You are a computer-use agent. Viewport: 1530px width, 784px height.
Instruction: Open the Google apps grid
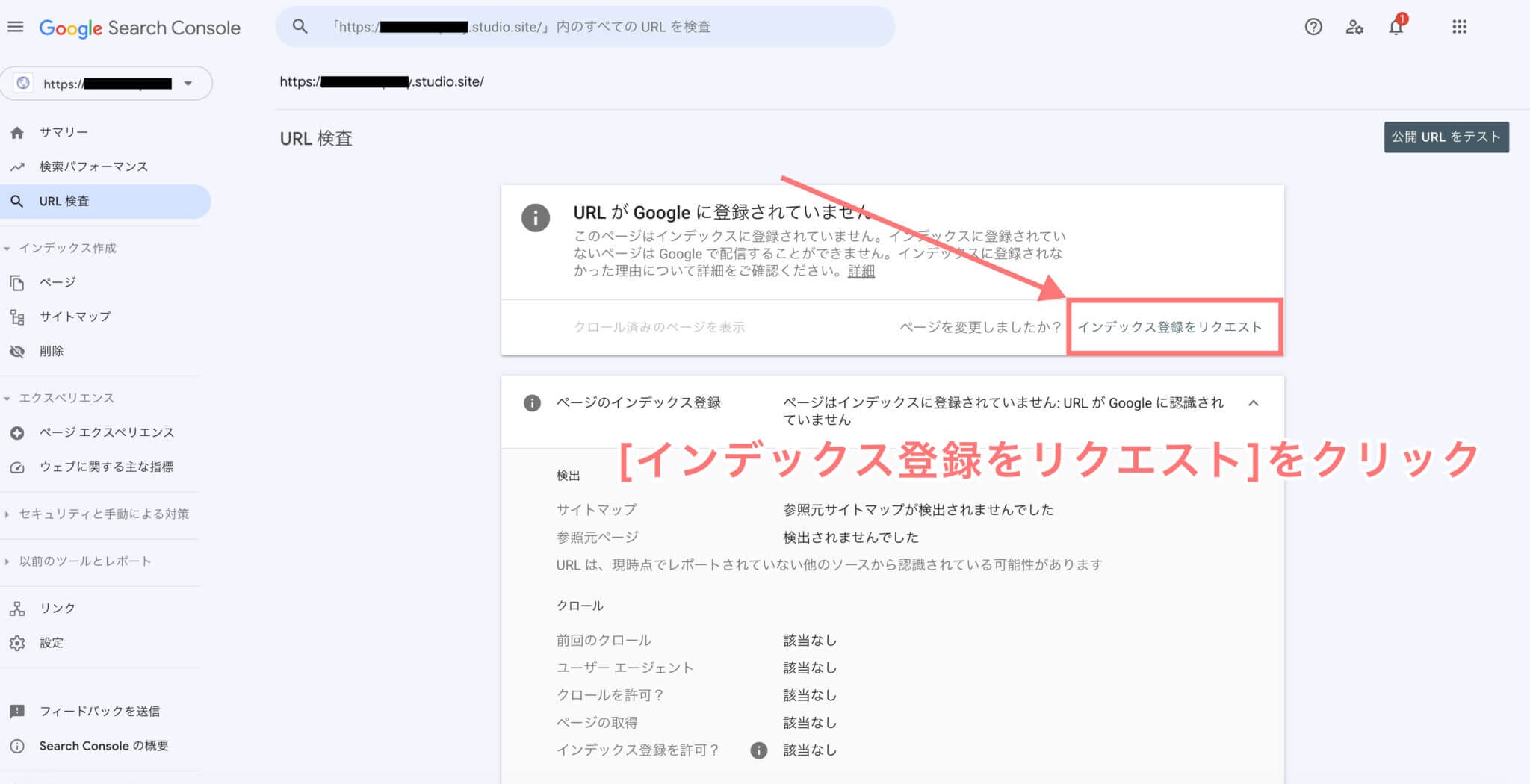point(1459,28)
